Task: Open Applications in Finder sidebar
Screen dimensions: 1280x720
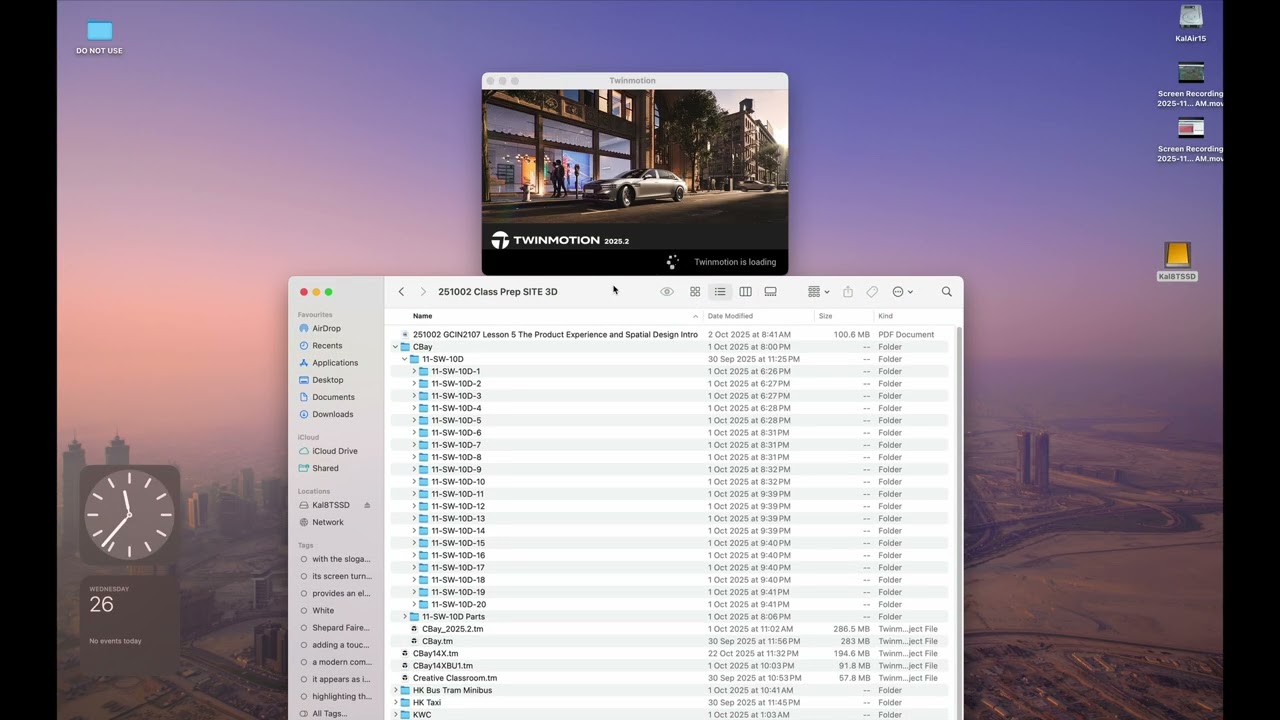Action: (x=335, y=362)
